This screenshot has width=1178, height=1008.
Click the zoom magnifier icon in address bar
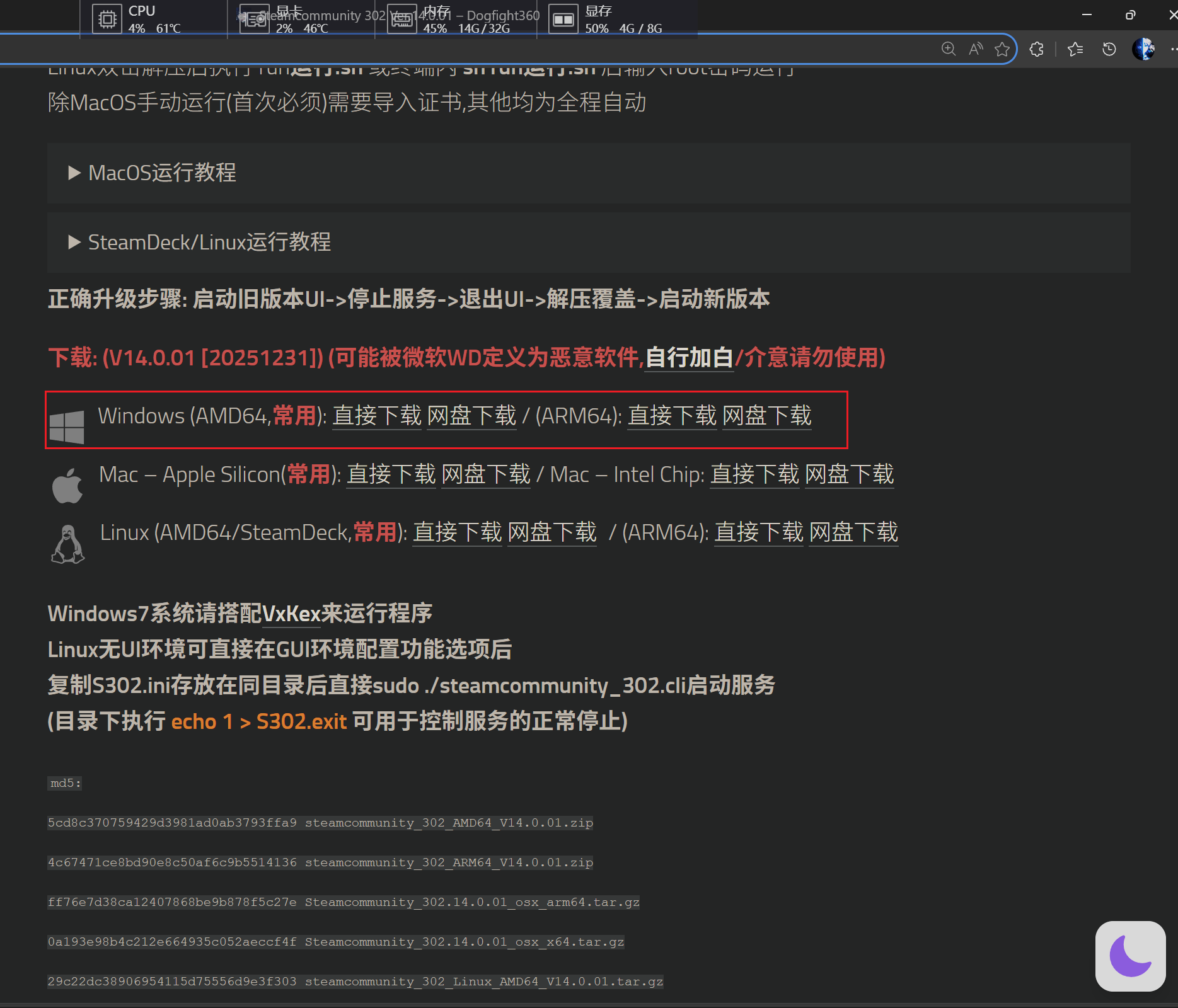[948, 49]
